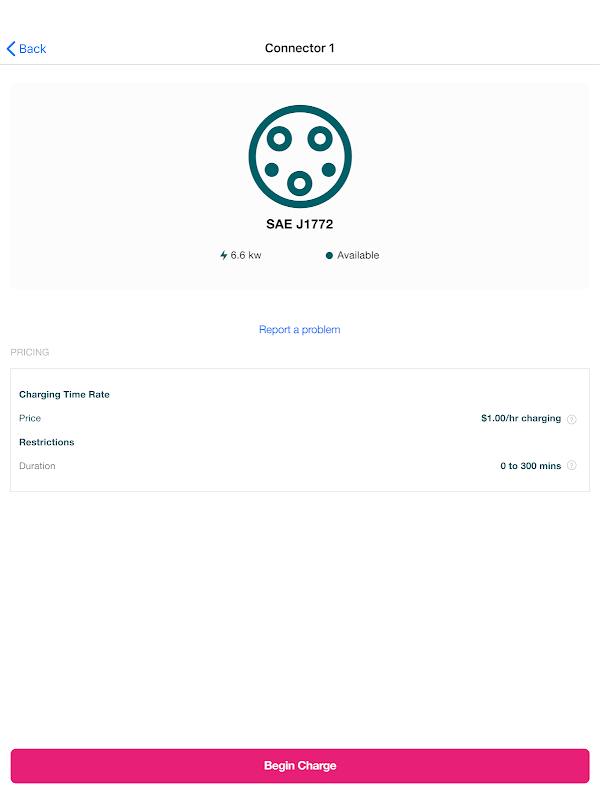Click the $1.00/hr charging price value
Image resolution: width=600 pixels, height=800 pixels.
(521, 418)
